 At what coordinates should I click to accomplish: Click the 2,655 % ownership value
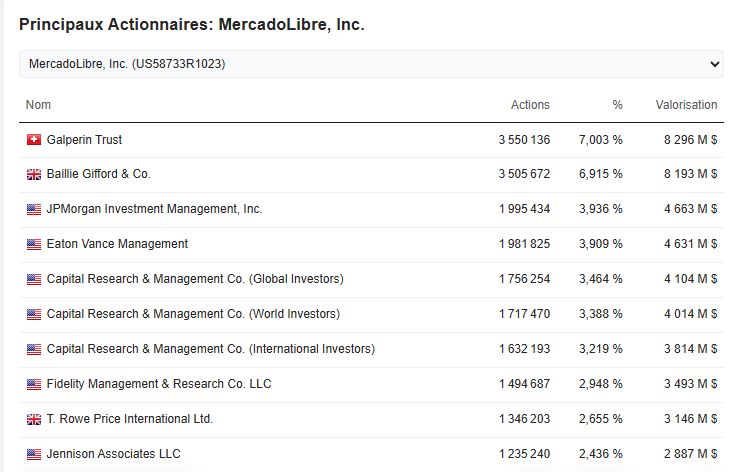point(601,419)
